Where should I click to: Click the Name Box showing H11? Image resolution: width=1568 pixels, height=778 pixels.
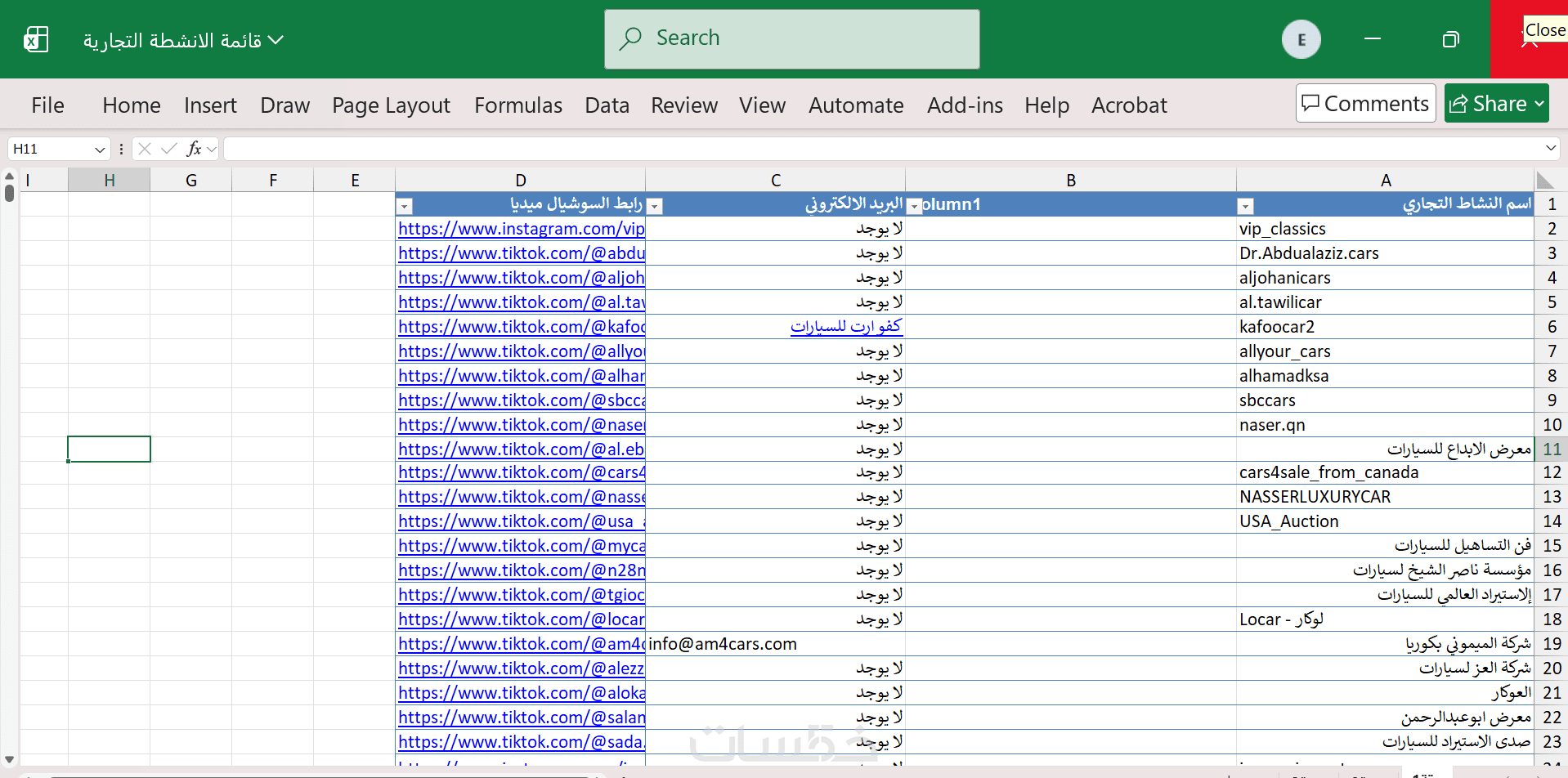click(51, 149)
